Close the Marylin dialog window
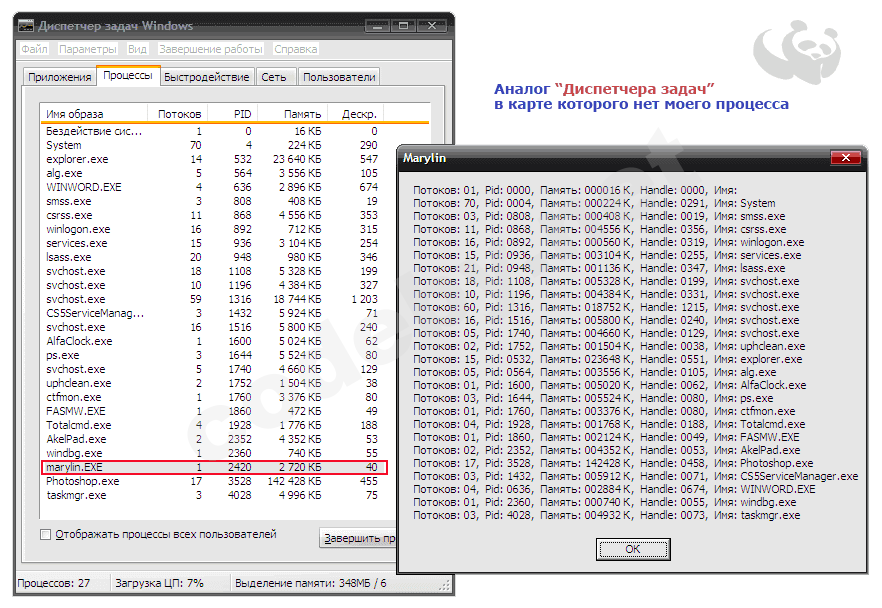882x608 pixels. (x=847, y=157)
